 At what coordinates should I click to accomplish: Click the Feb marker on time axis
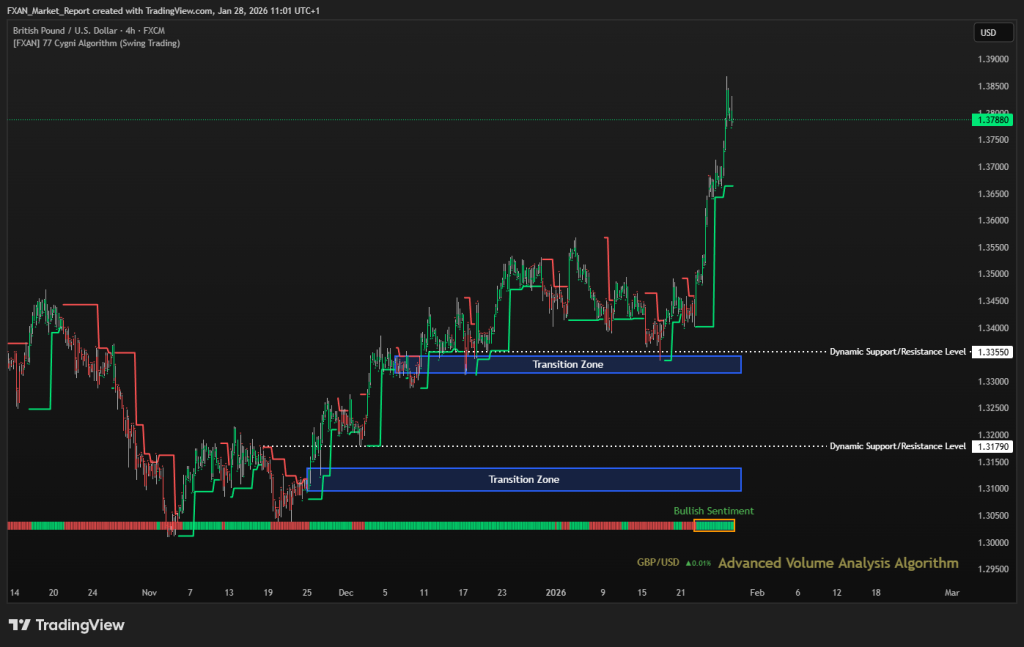pyautogui.click(x=757, y=592)
